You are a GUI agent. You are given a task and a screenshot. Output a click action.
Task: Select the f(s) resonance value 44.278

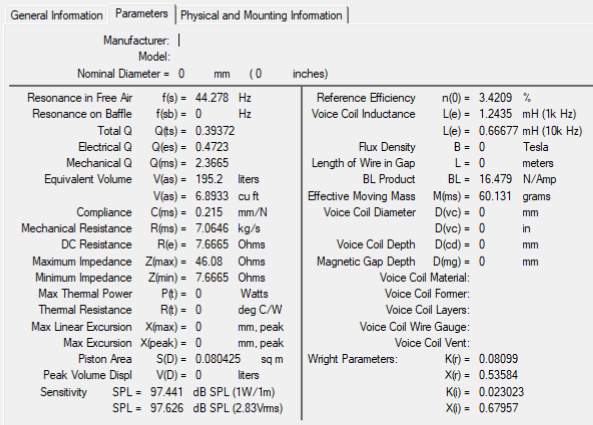coord(212,98)
